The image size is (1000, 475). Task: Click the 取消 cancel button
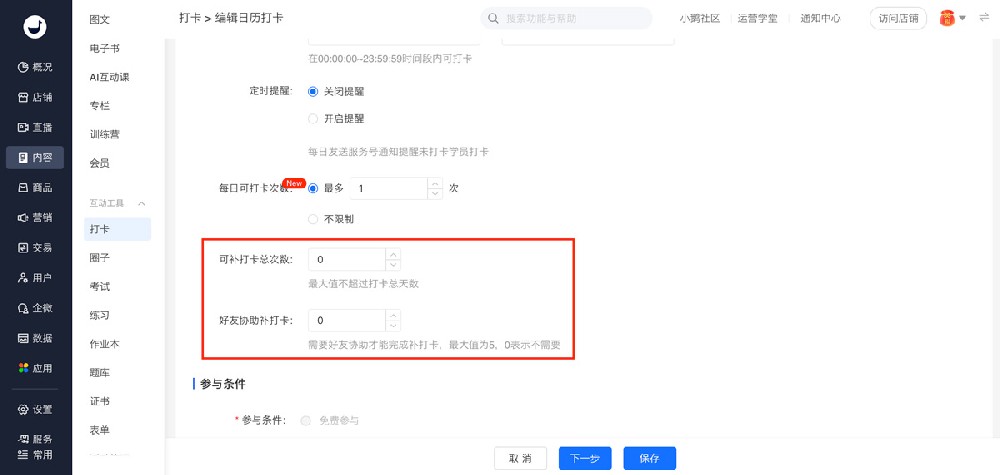(x=520, y=458)
